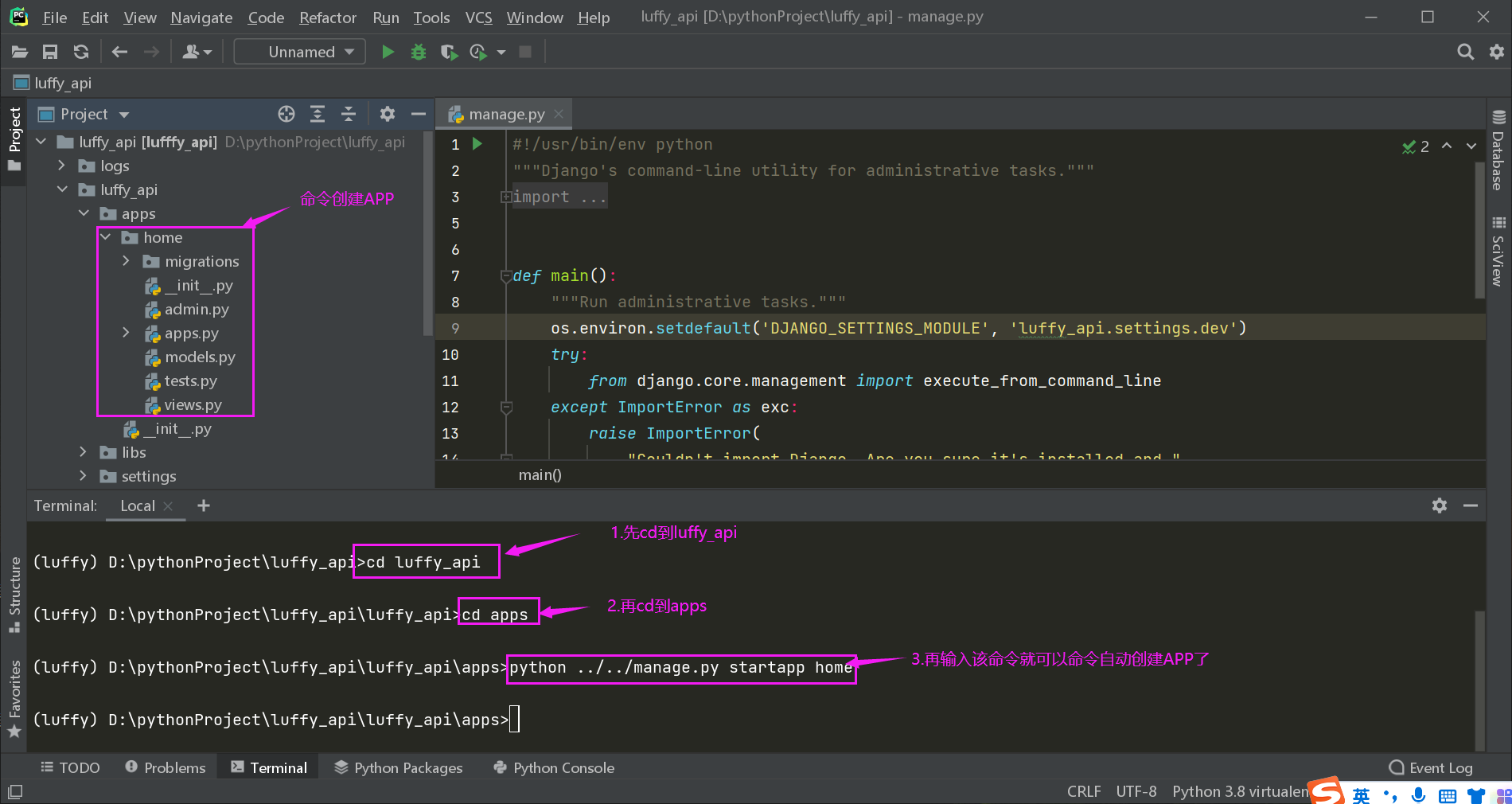Open the SciView tool window

coord(1498,251)
